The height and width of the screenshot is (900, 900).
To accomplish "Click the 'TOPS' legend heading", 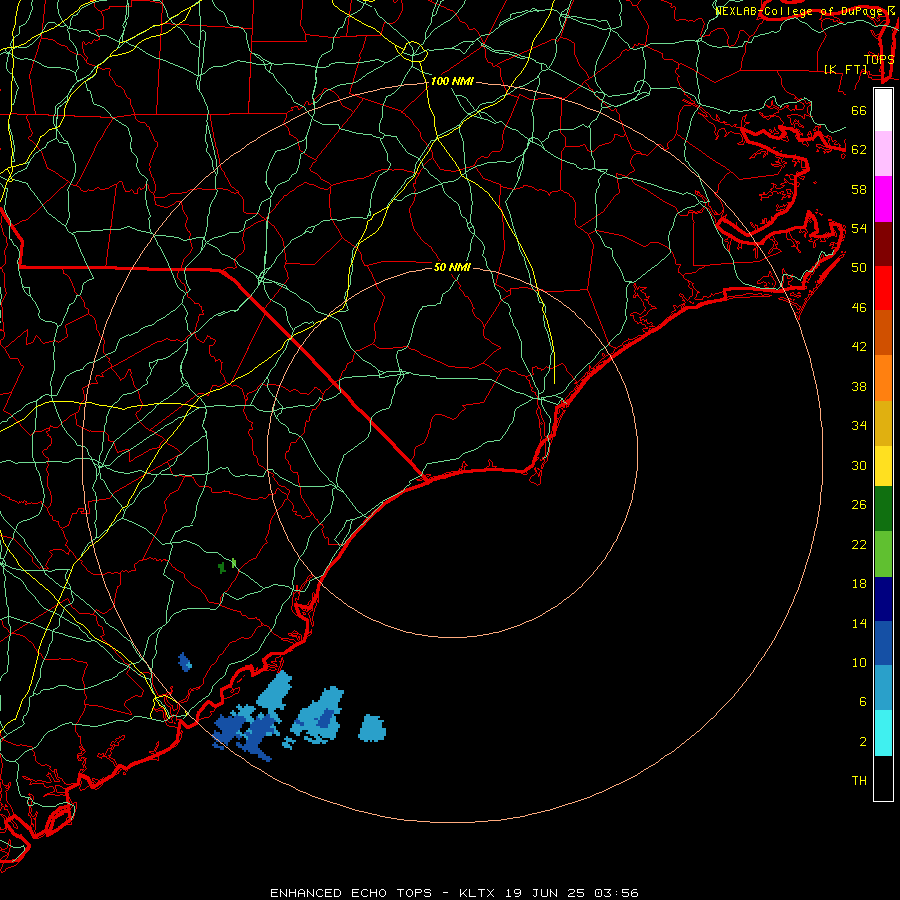I will click(x=879, y=59).
